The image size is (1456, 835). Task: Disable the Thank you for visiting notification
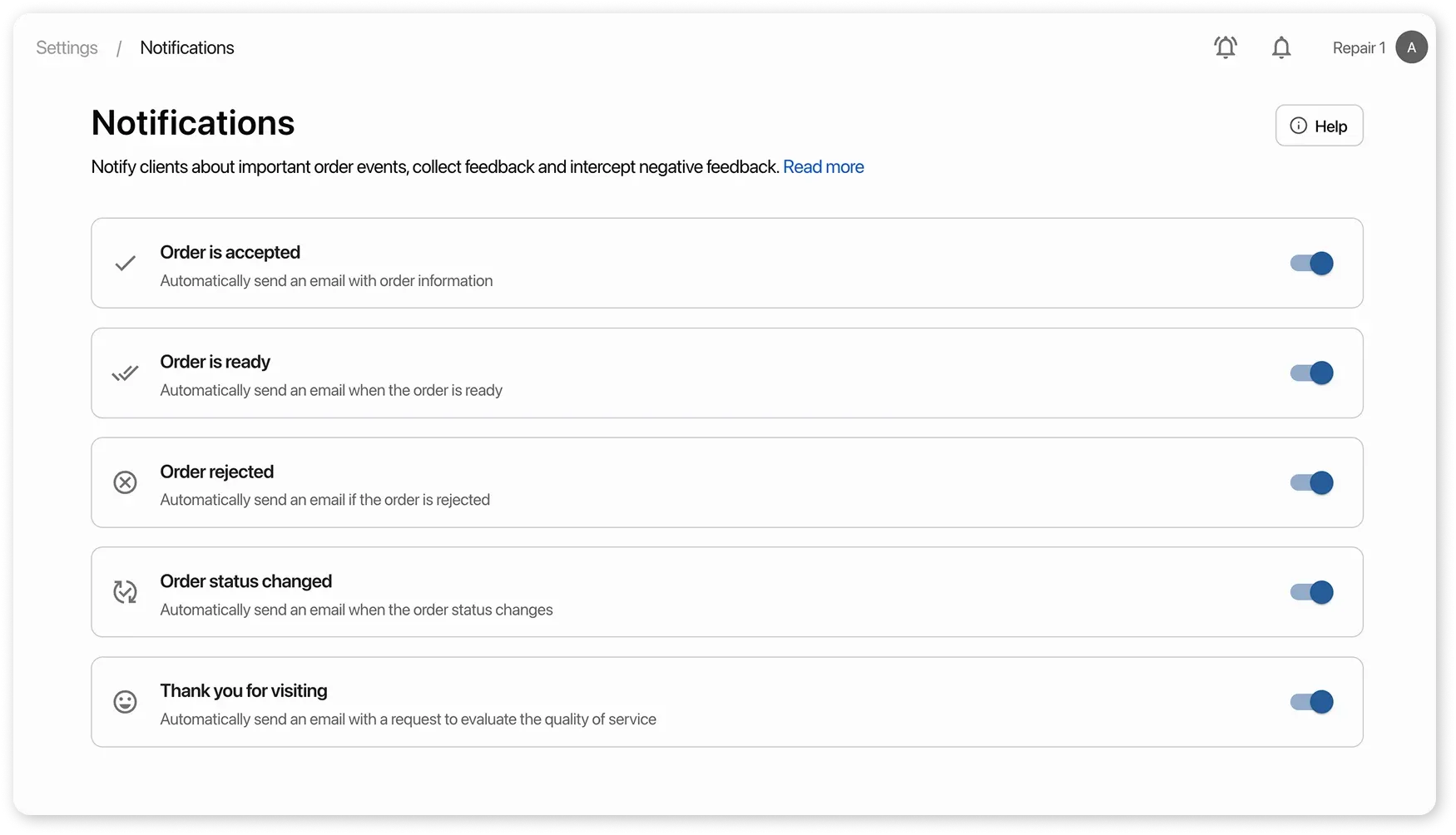(1311, 702)
